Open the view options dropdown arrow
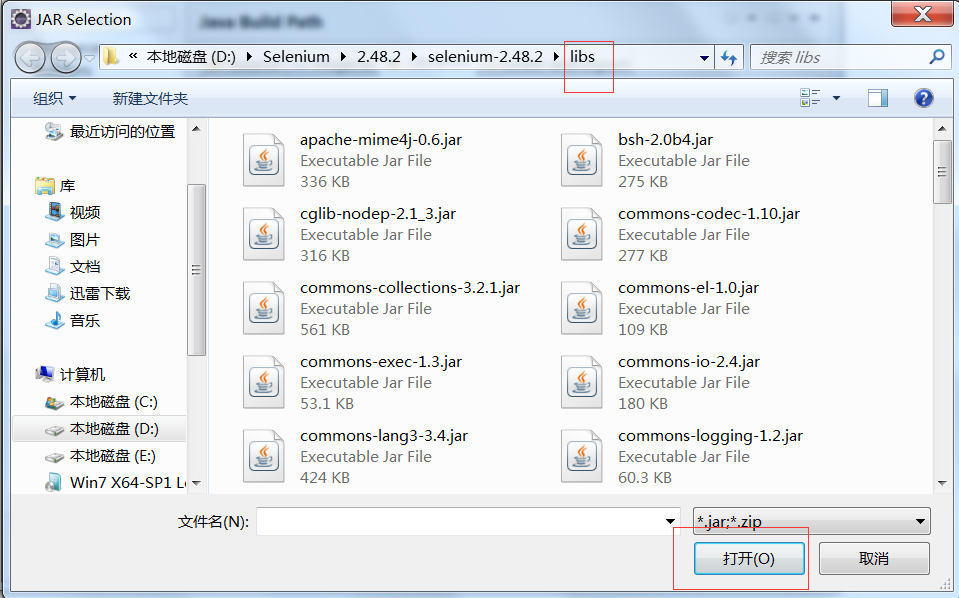Screen dimensions: 959x598 pyautogui.click(x=836, y=98)
